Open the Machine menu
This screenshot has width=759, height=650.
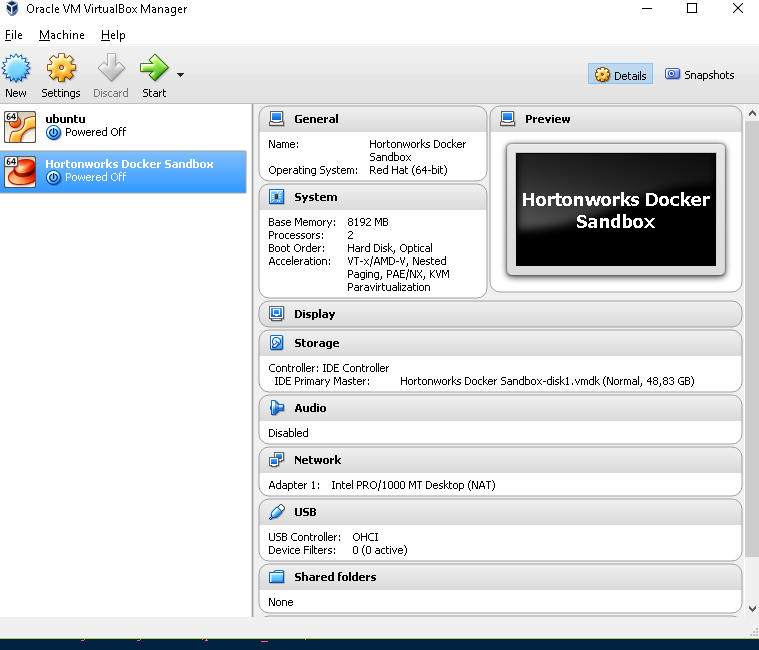click(61, 35)
